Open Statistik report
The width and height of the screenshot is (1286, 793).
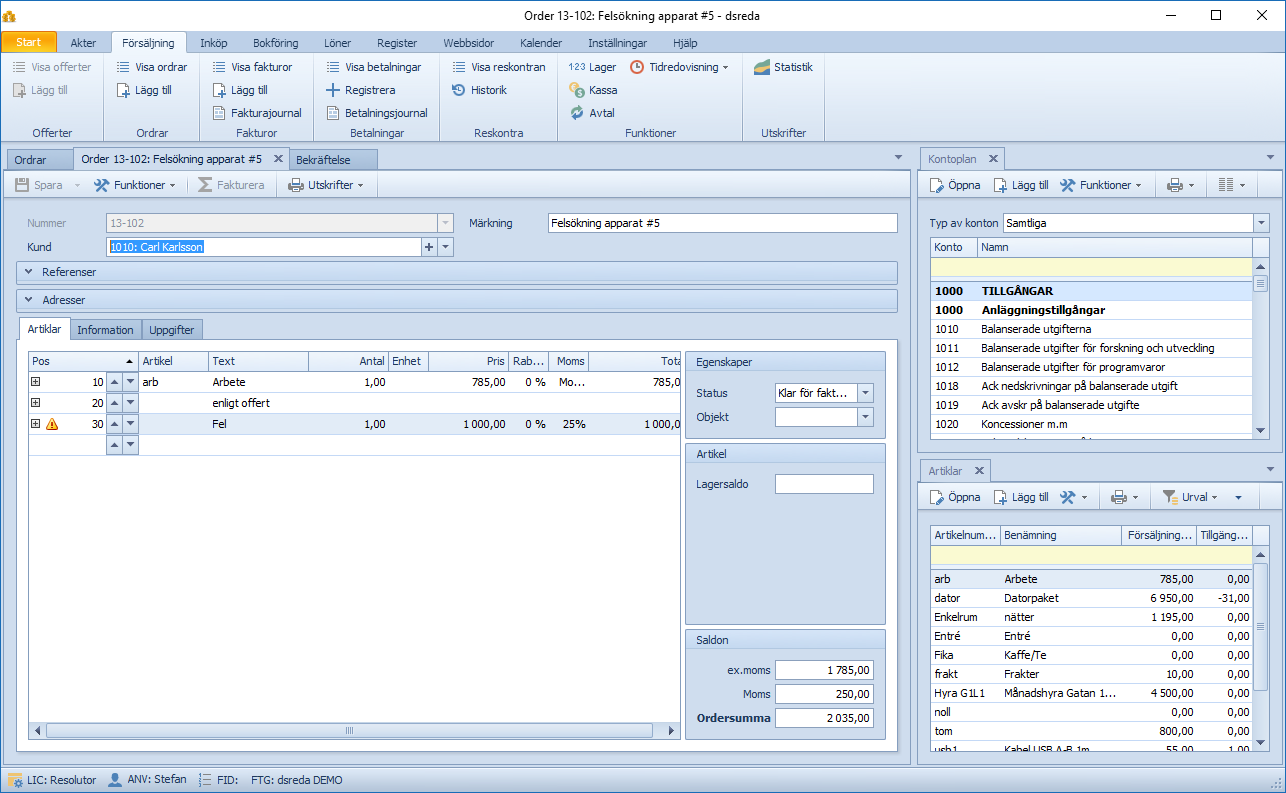point(783,67)
